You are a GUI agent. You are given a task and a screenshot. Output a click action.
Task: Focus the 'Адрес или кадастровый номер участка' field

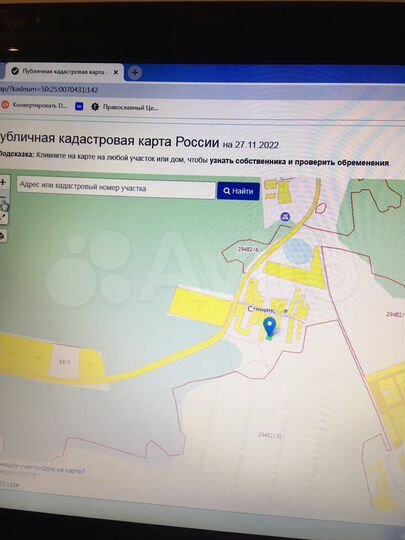point(116,188)
